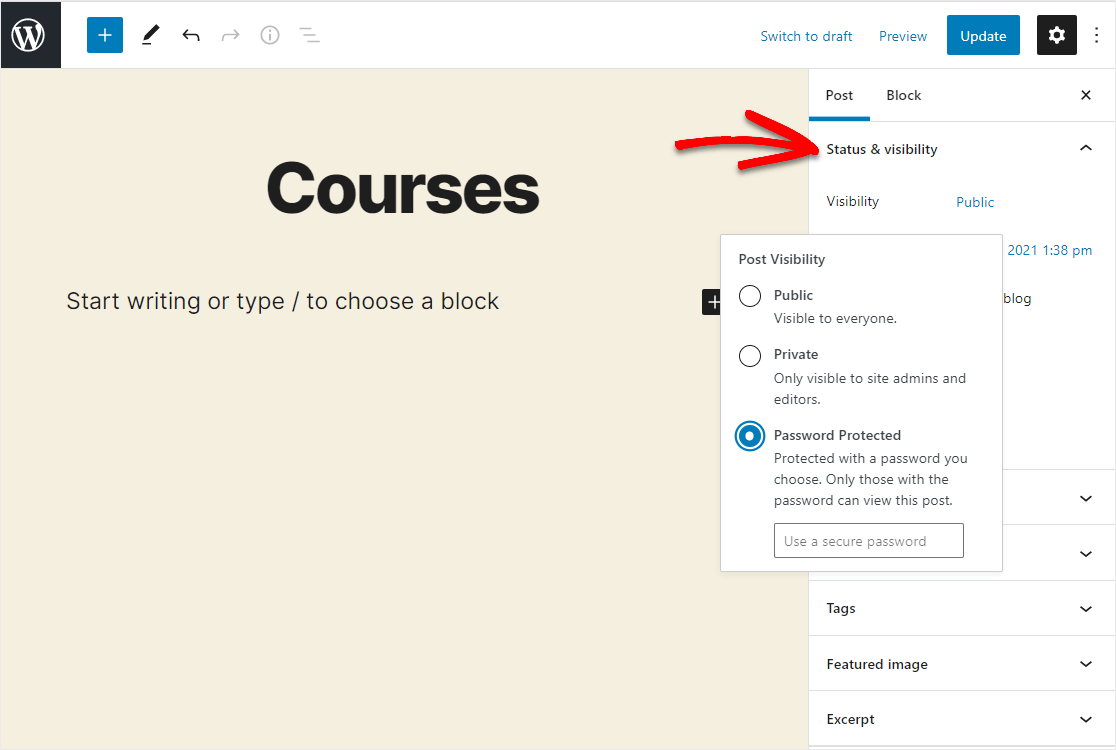The height and width of the screenshot is (750, 1116).
Task: Click the Start writing paragraph placeholder
Action: (x=283, y=301)
